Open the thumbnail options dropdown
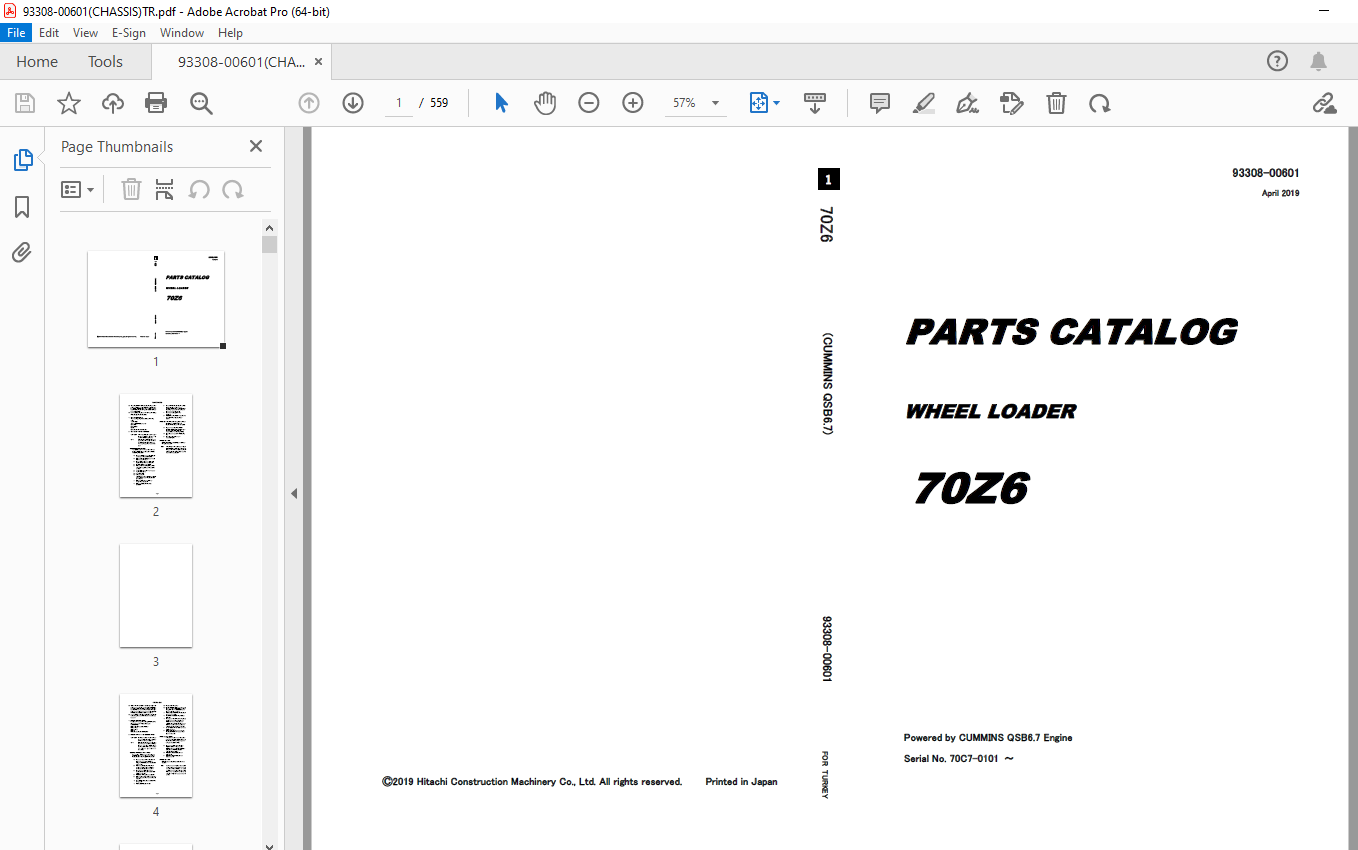The image size is (1358, 850). (x=78, y=189)
